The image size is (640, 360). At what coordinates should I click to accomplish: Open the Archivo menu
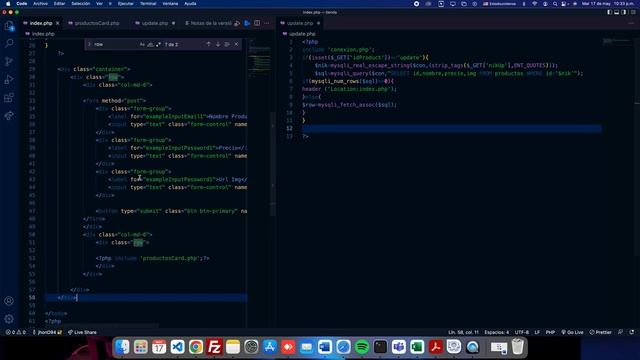point(40,4)
